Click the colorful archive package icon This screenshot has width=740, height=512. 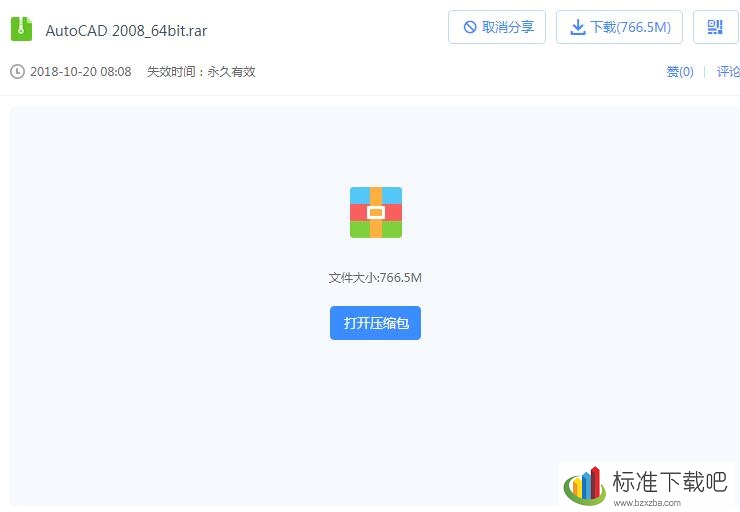pos(376,212)
